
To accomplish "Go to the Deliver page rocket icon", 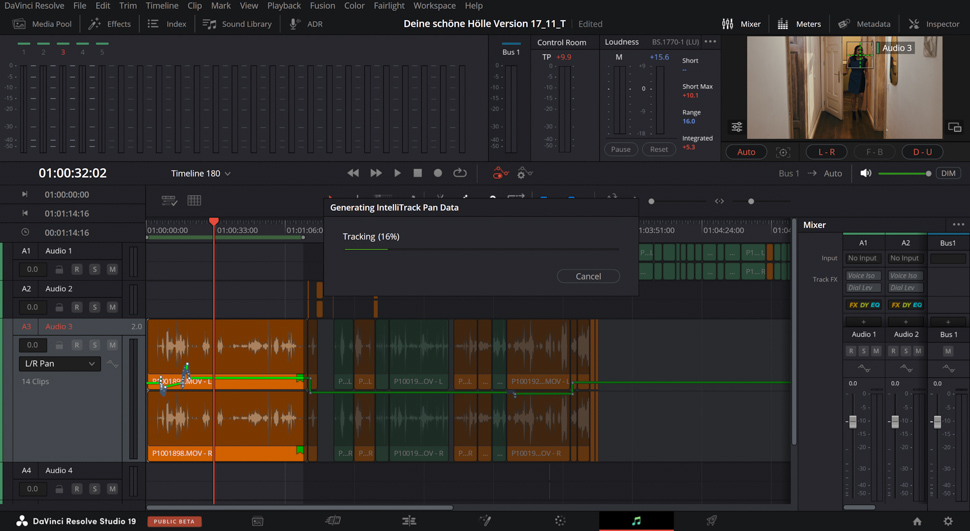I will 711,521.
